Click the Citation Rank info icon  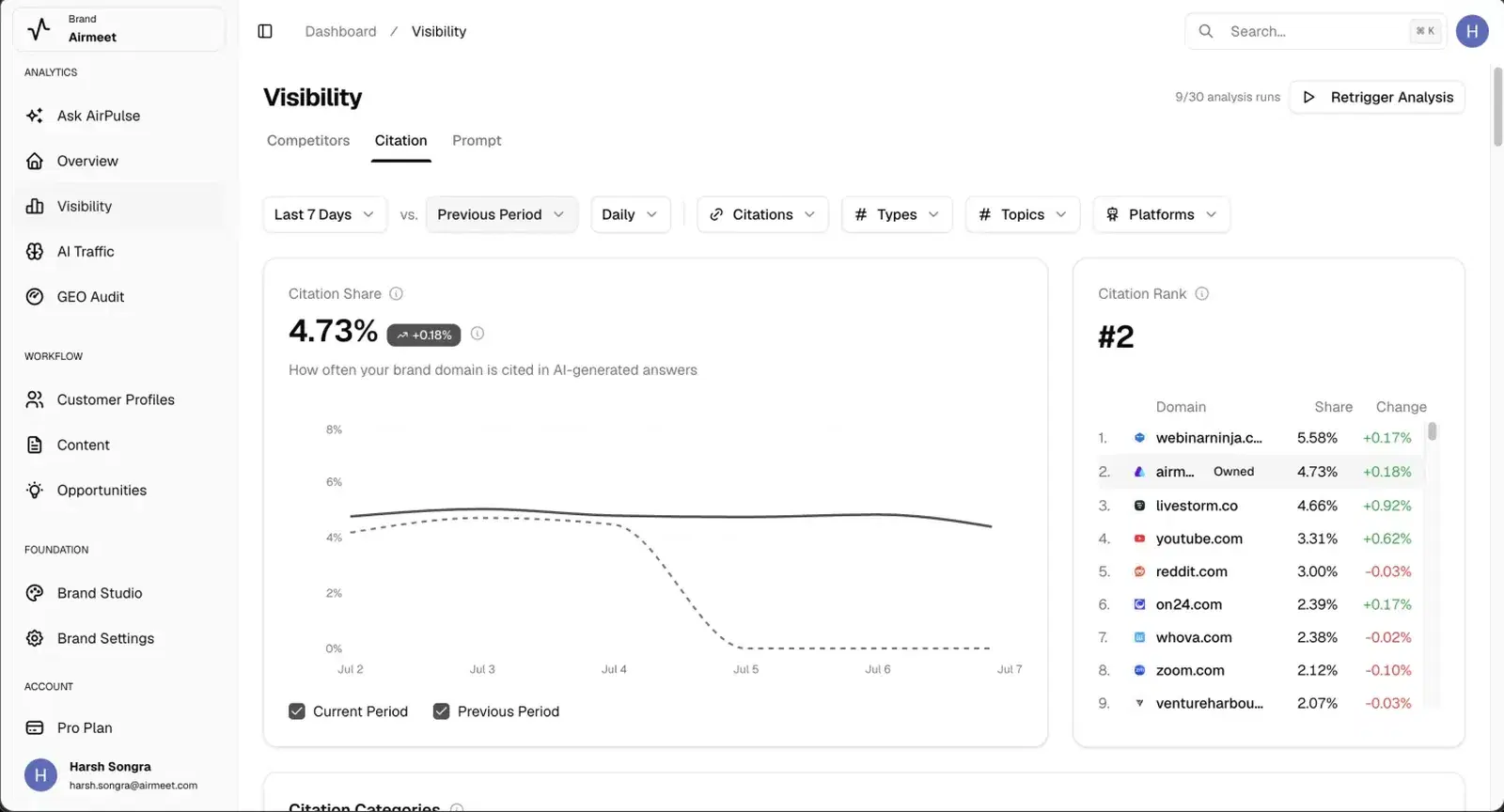[x=1202, y=293]
